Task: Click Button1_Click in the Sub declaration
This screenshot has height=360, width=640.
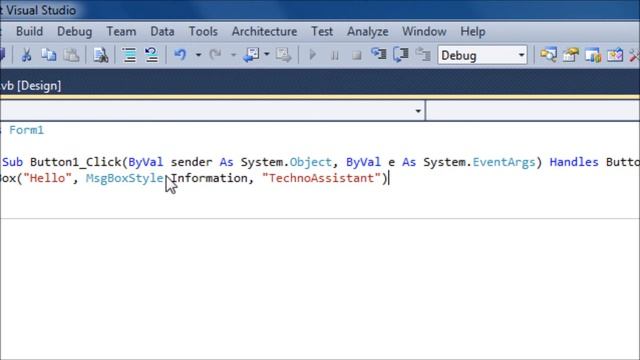Action: (x=76, y=162)
